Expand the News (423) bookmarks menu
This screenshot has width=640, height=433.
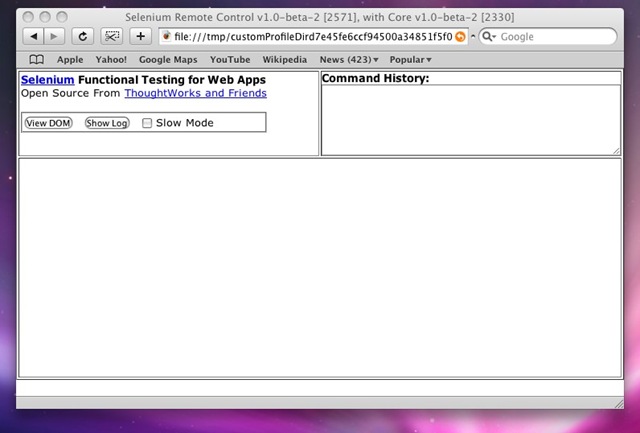coord(349,60)
